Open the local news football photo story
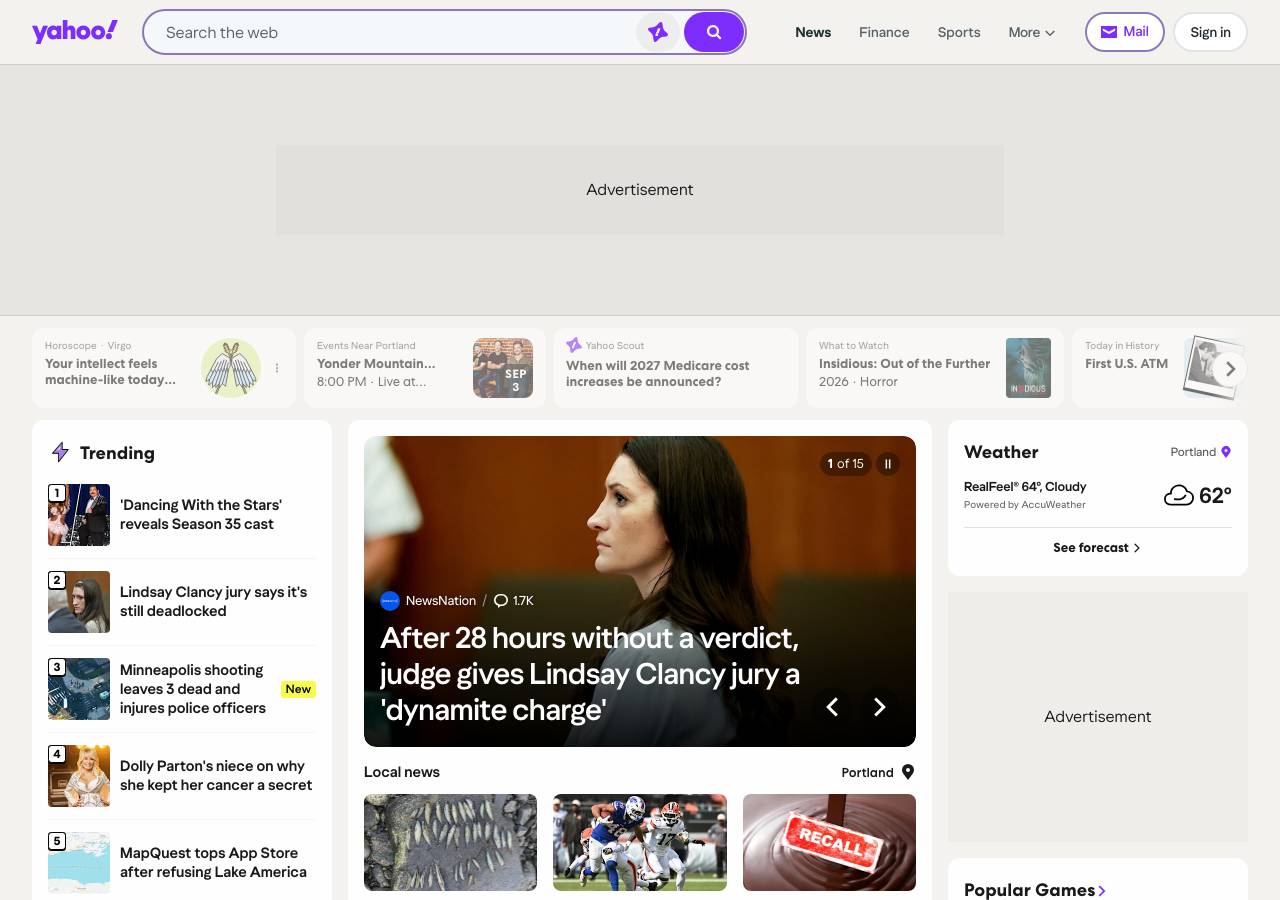 click(640, 842)
